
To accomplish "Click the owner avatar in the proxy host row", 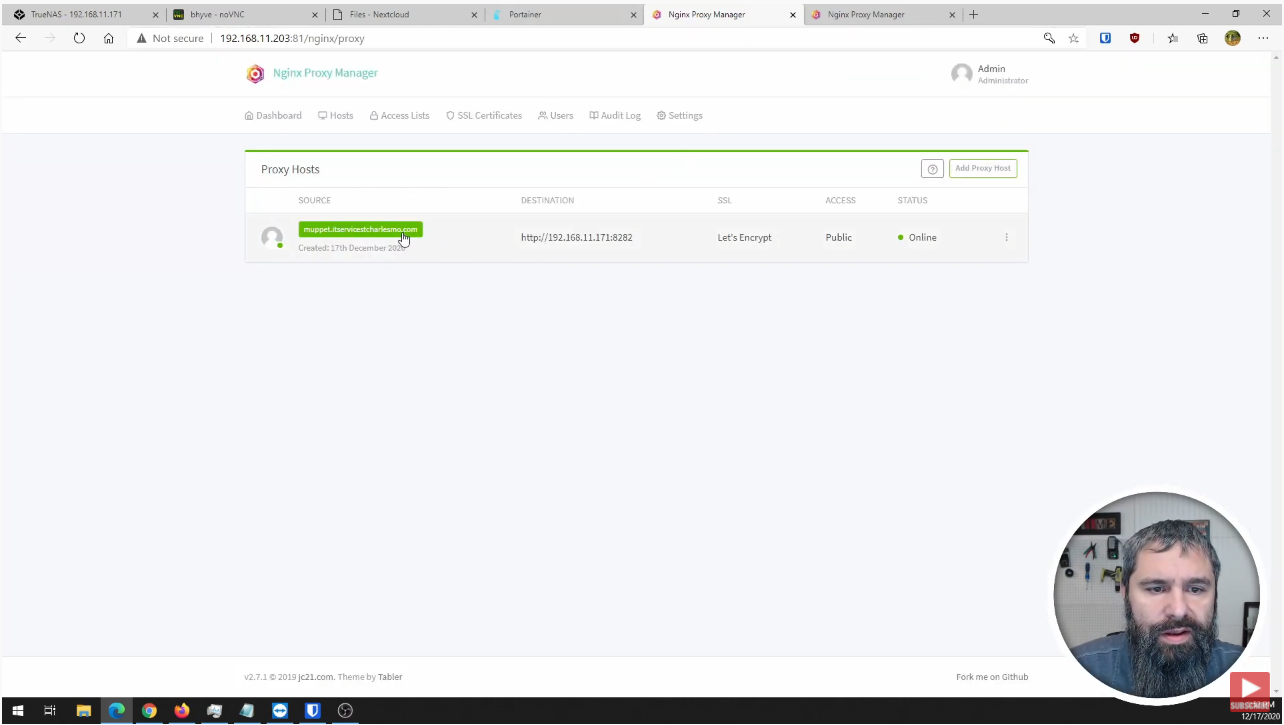I will [272, 237].
